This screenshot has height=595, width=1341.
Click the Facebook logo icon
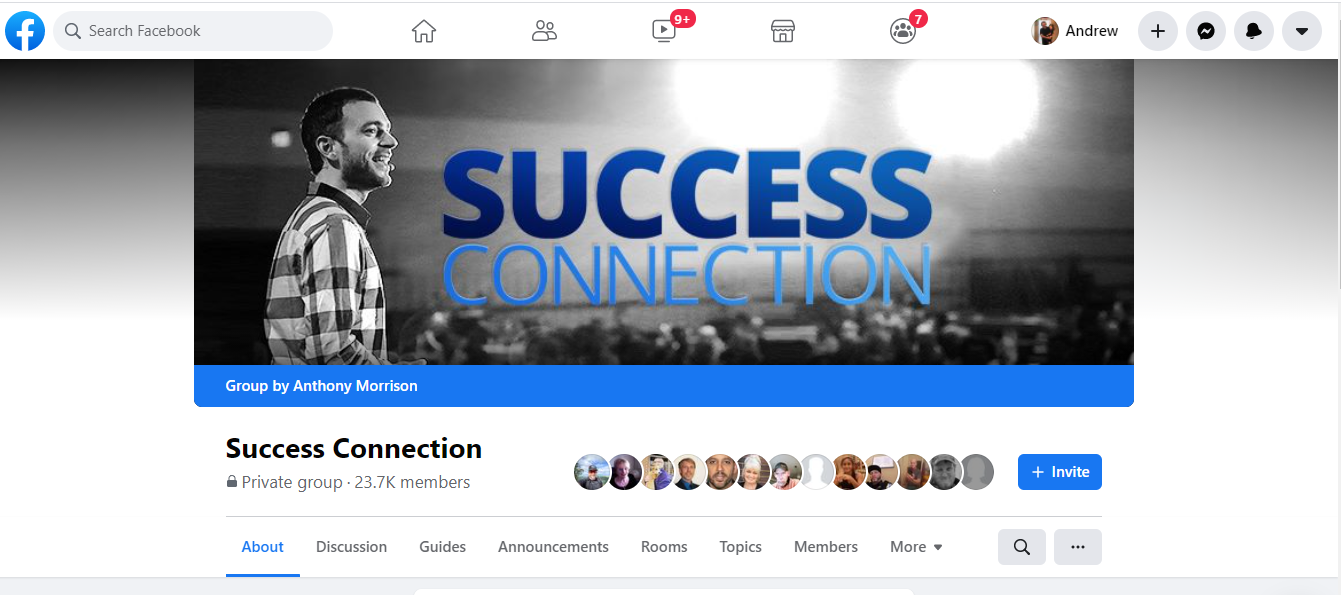coord(25,31)
